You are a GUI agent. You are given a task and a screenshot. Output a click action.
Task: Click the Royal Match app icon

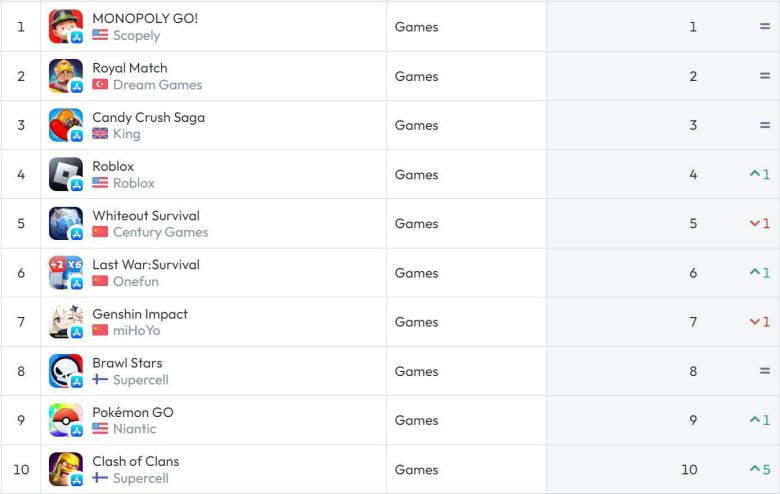(65, 76)
